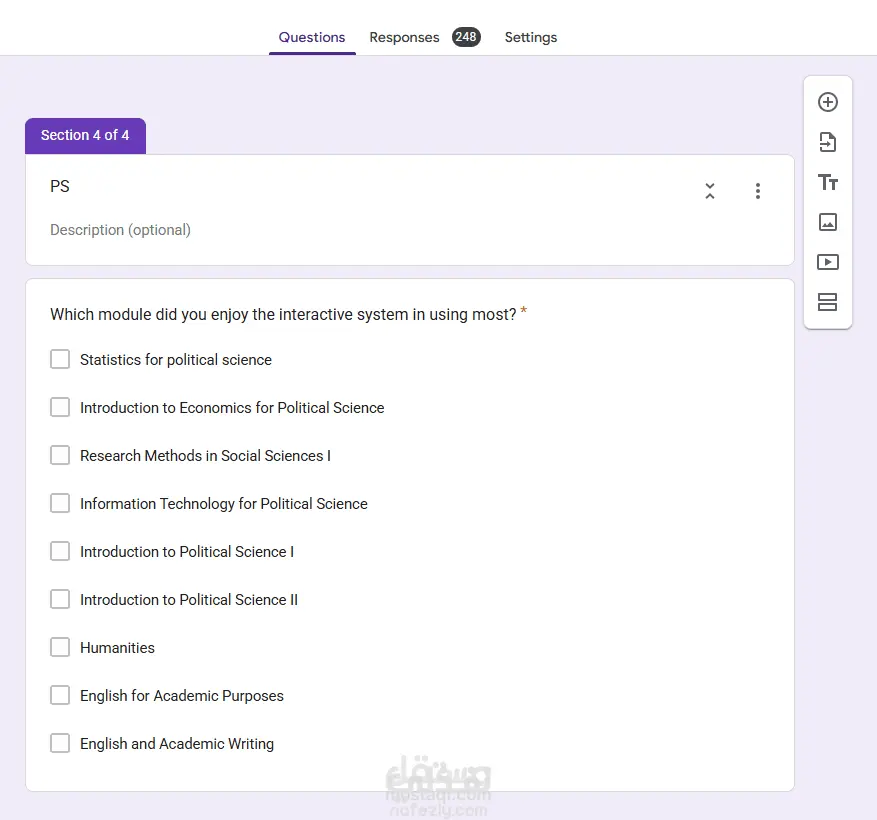
Task: Click the Section 4 of 4 label
Action: click(85, 135)
